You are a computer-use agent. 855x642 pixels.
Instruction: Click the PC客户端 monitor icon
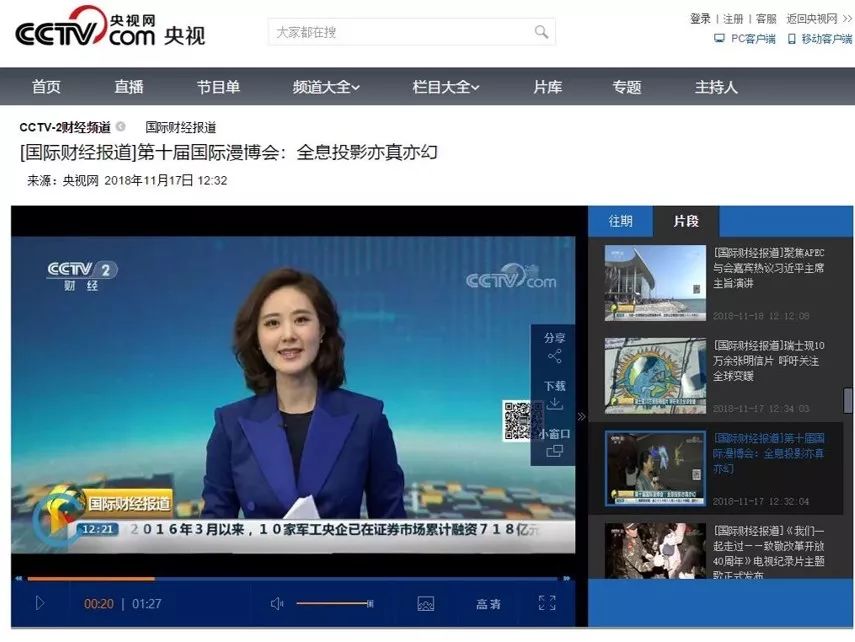pyautogui.click(x=719, y=39)
